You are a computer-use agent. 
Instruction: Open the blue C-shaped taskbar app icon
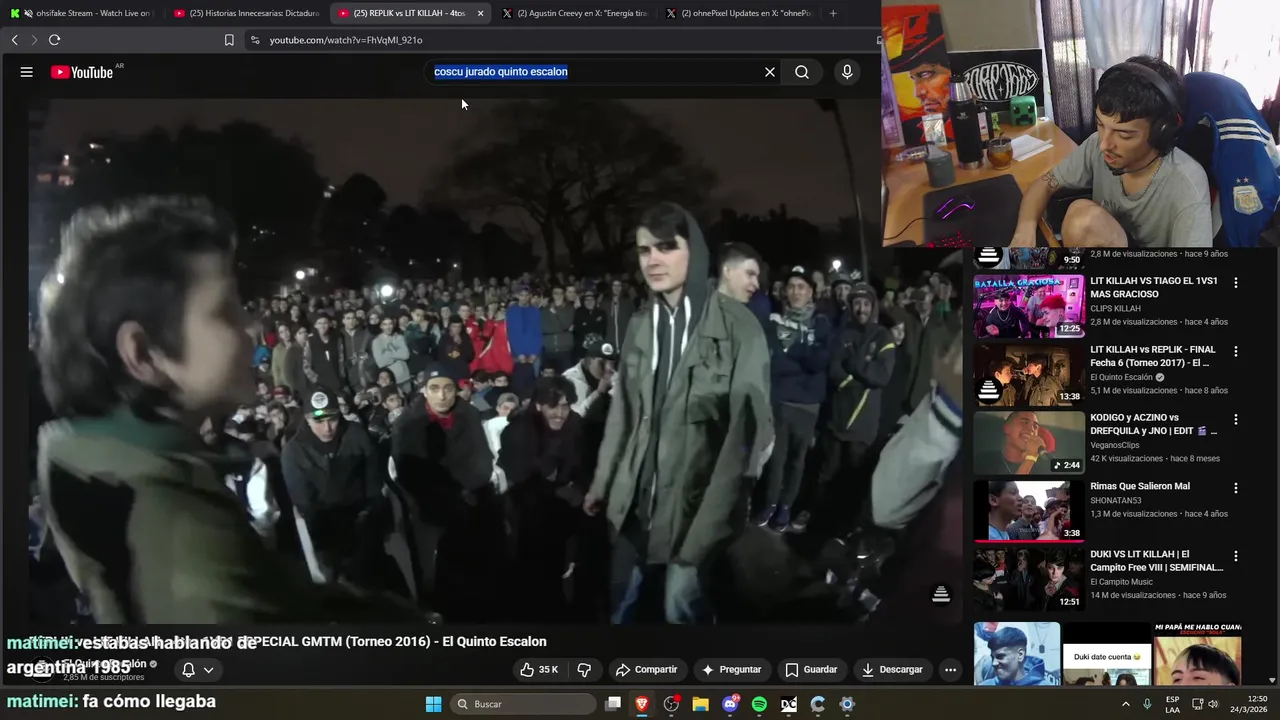coord(818,704)
